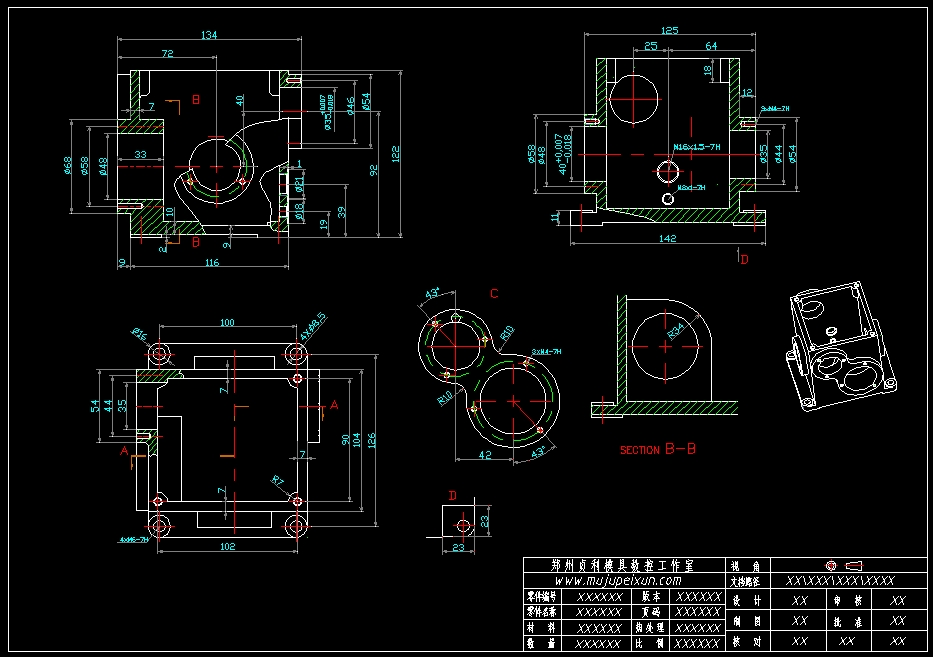933x657 pixels.
Task: Select the "72" dimension text
Action: 168,54
